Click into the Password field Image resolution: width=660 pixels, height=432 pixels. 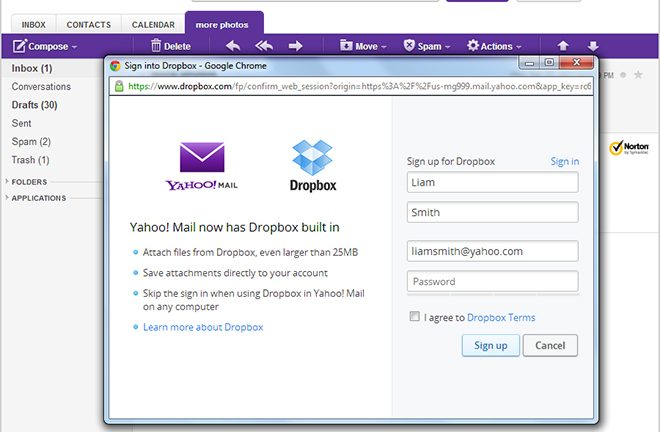492,281
